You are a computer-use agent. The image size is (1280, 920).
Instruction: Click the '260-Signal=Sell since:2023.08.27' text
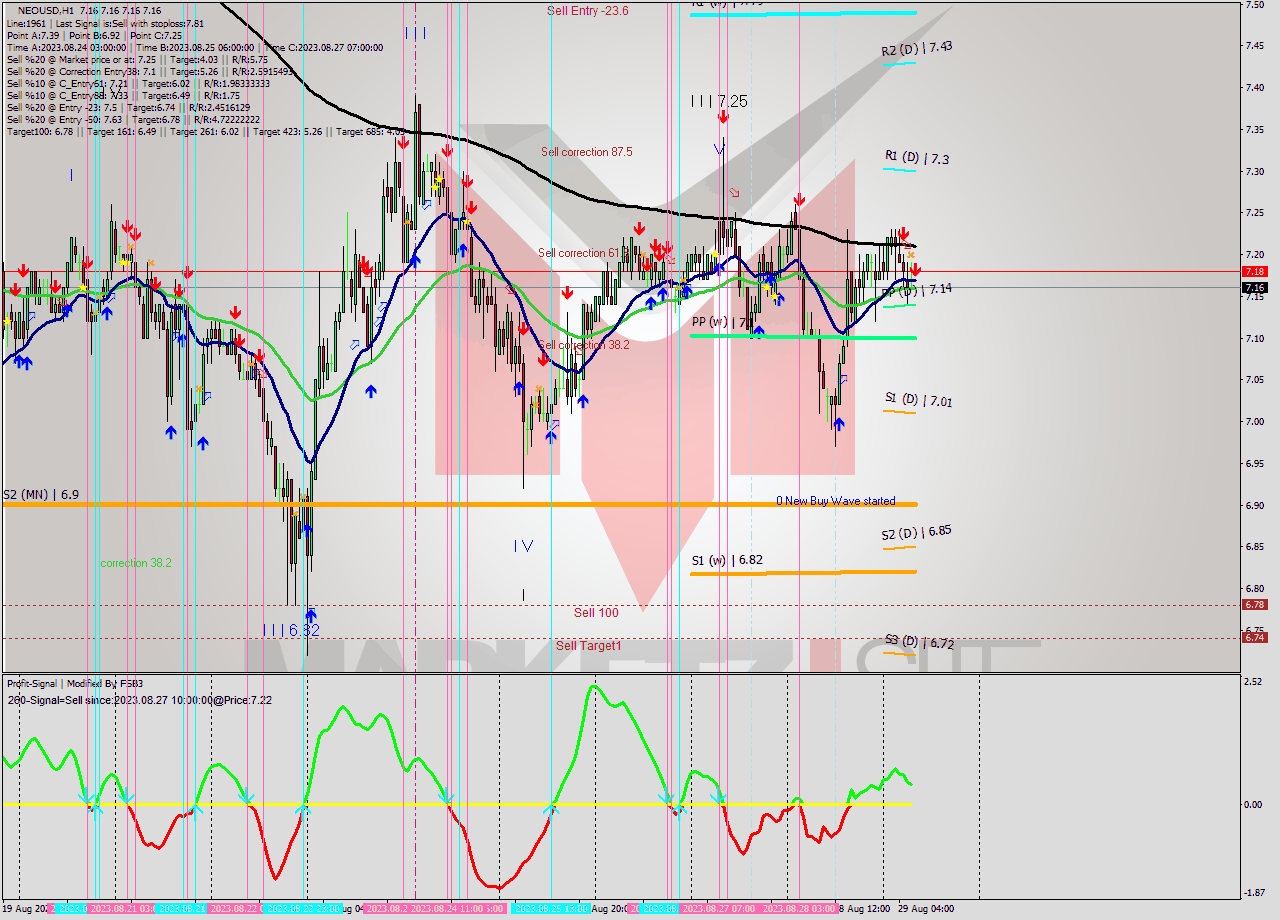point(139,700)
